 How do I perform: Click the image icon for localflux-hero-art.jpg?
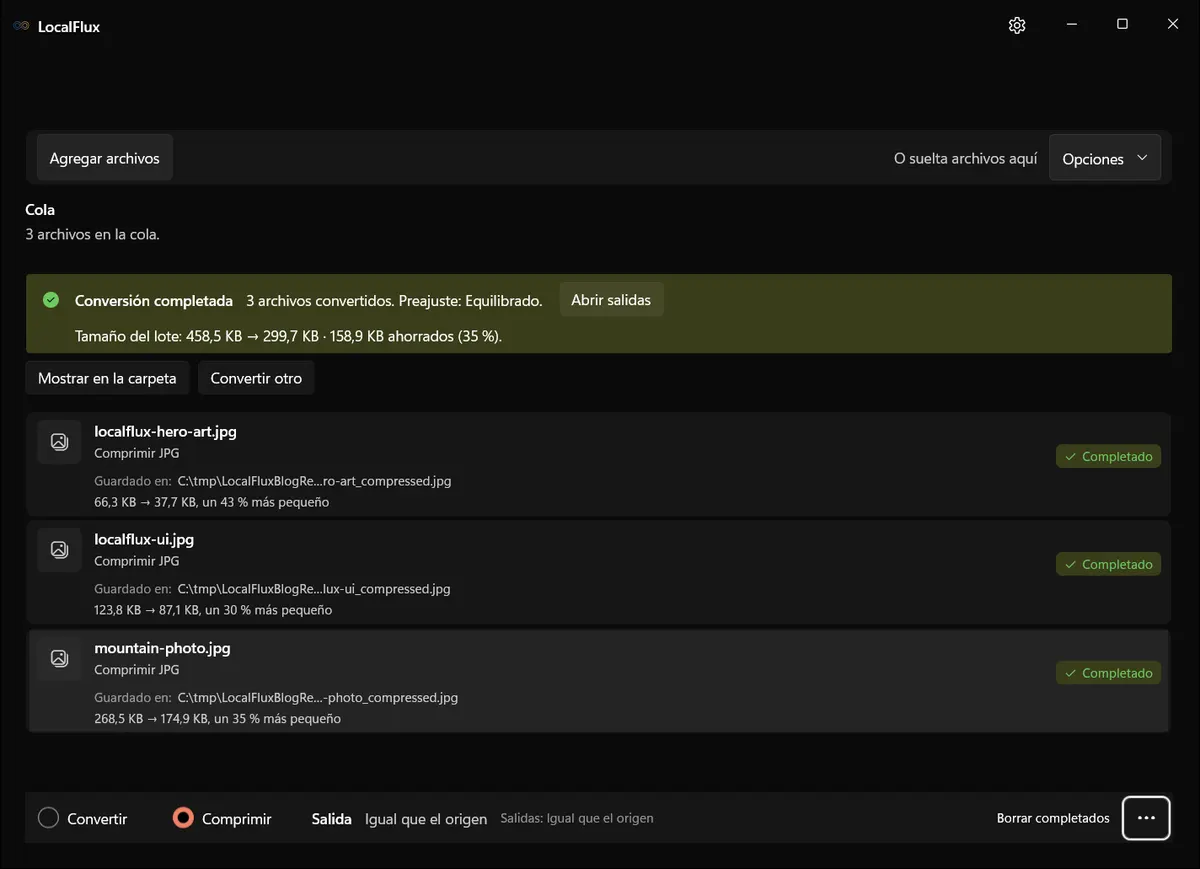tap(59, 442)
